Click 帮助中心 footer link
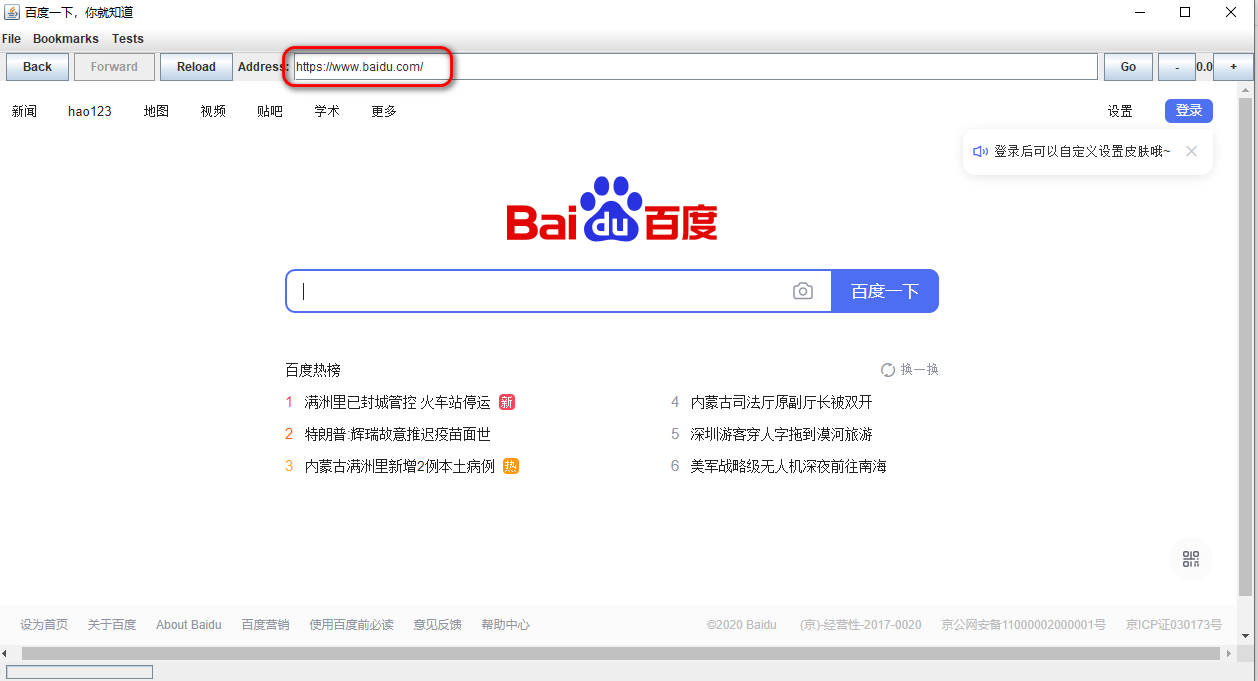The image size is (1258, 681). (506, 625)
